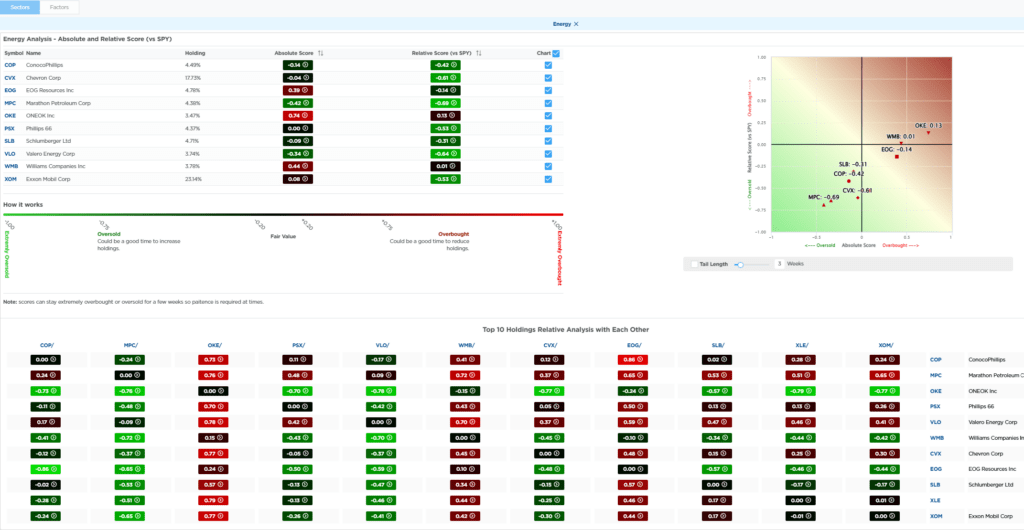Select the VLO row label in matrix
1024x530 pixels.
coord(935,422)
